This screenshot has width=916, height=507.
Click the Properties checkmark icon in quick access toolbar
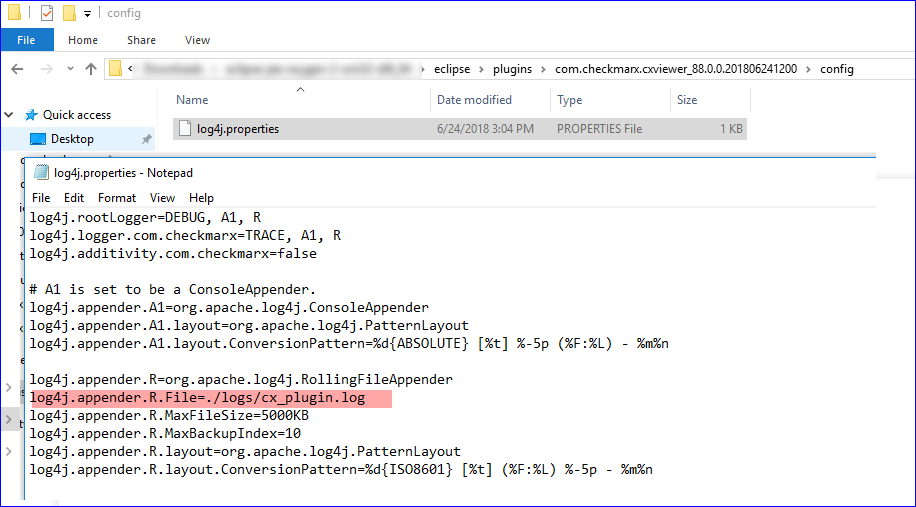(47, 13)
